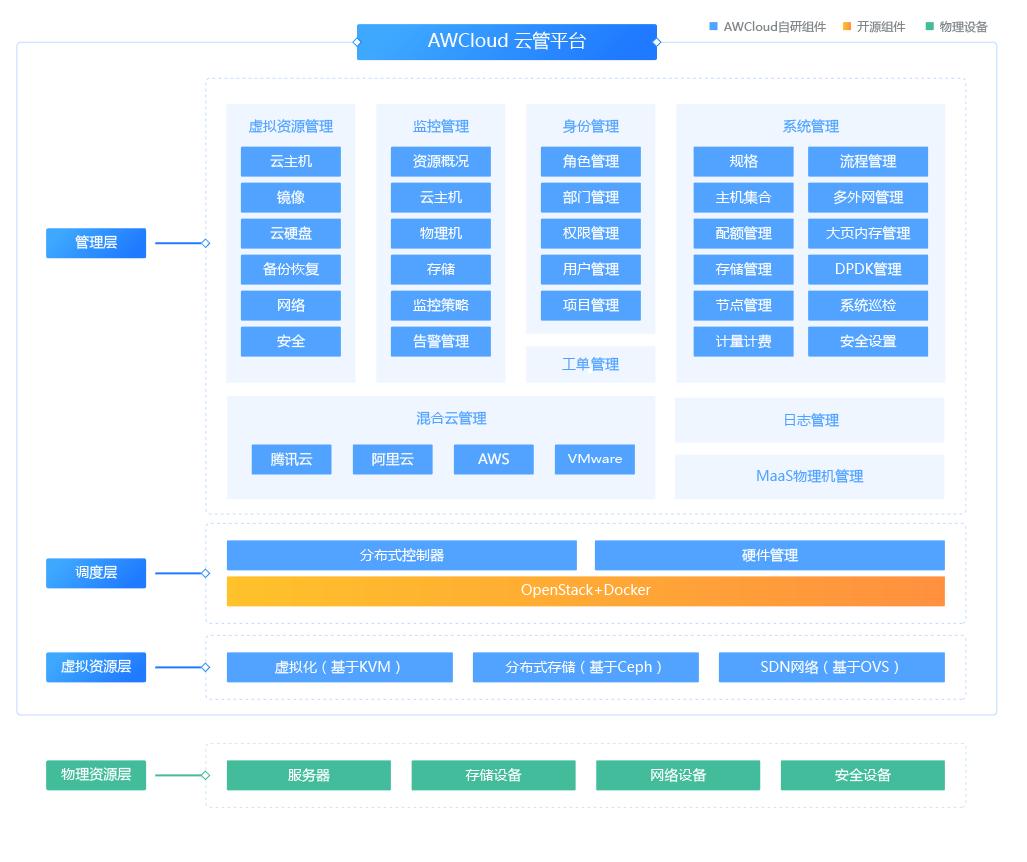
Task: Open the MaaS物理机管理 panel
Action: [809, 477]
